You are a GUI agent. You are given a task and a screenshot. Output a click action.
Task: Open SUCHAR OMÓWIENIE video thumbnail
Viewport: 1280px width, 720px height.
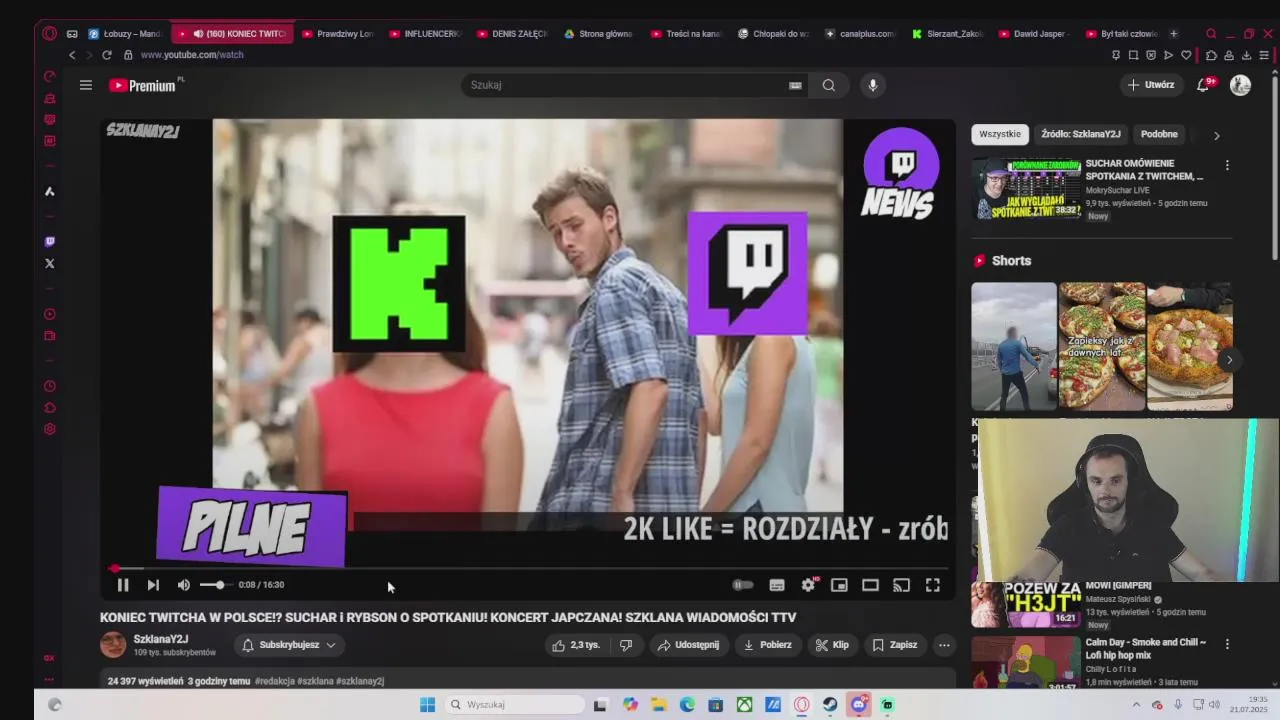[x=1026, y=188]
